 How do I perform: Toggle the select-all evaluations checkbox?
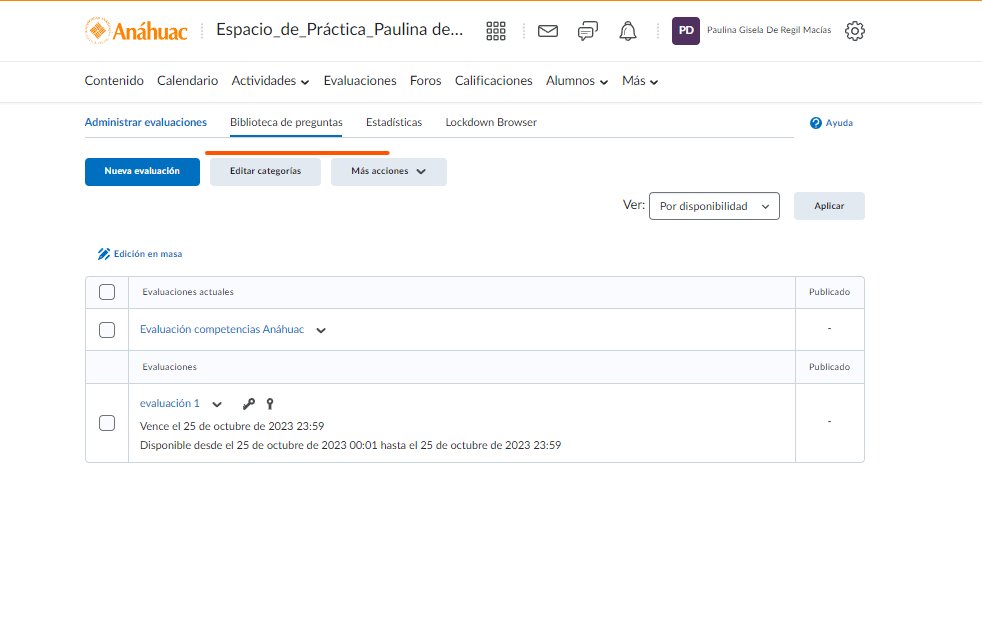tap(107, 292)
